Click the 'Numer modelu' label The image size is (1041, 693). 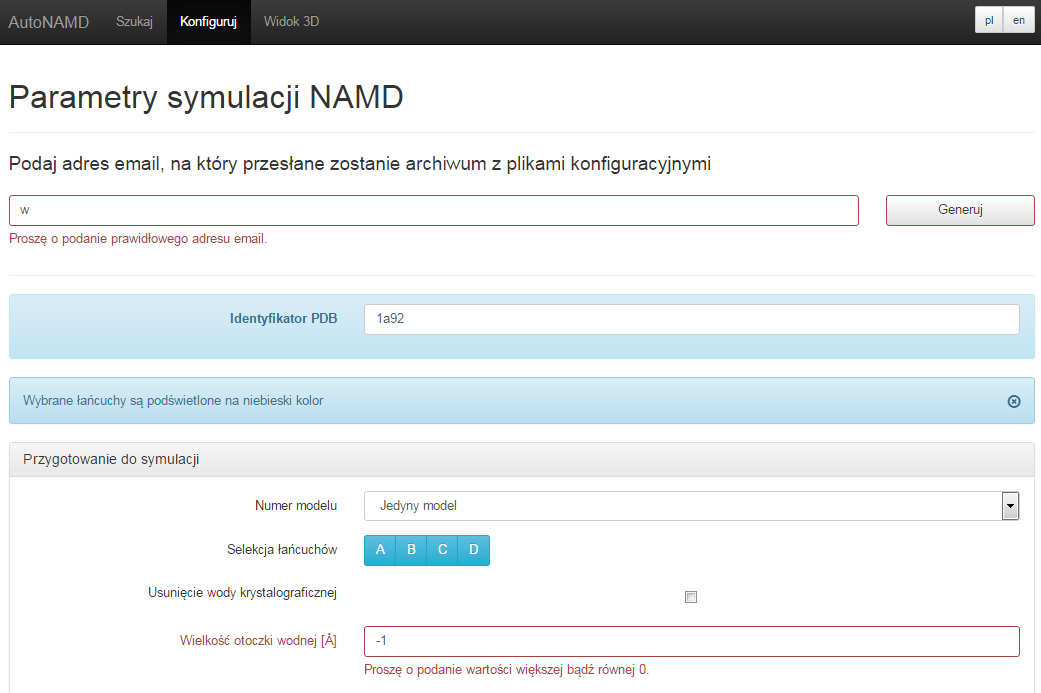pyautogui.click(x=296, y=506)
